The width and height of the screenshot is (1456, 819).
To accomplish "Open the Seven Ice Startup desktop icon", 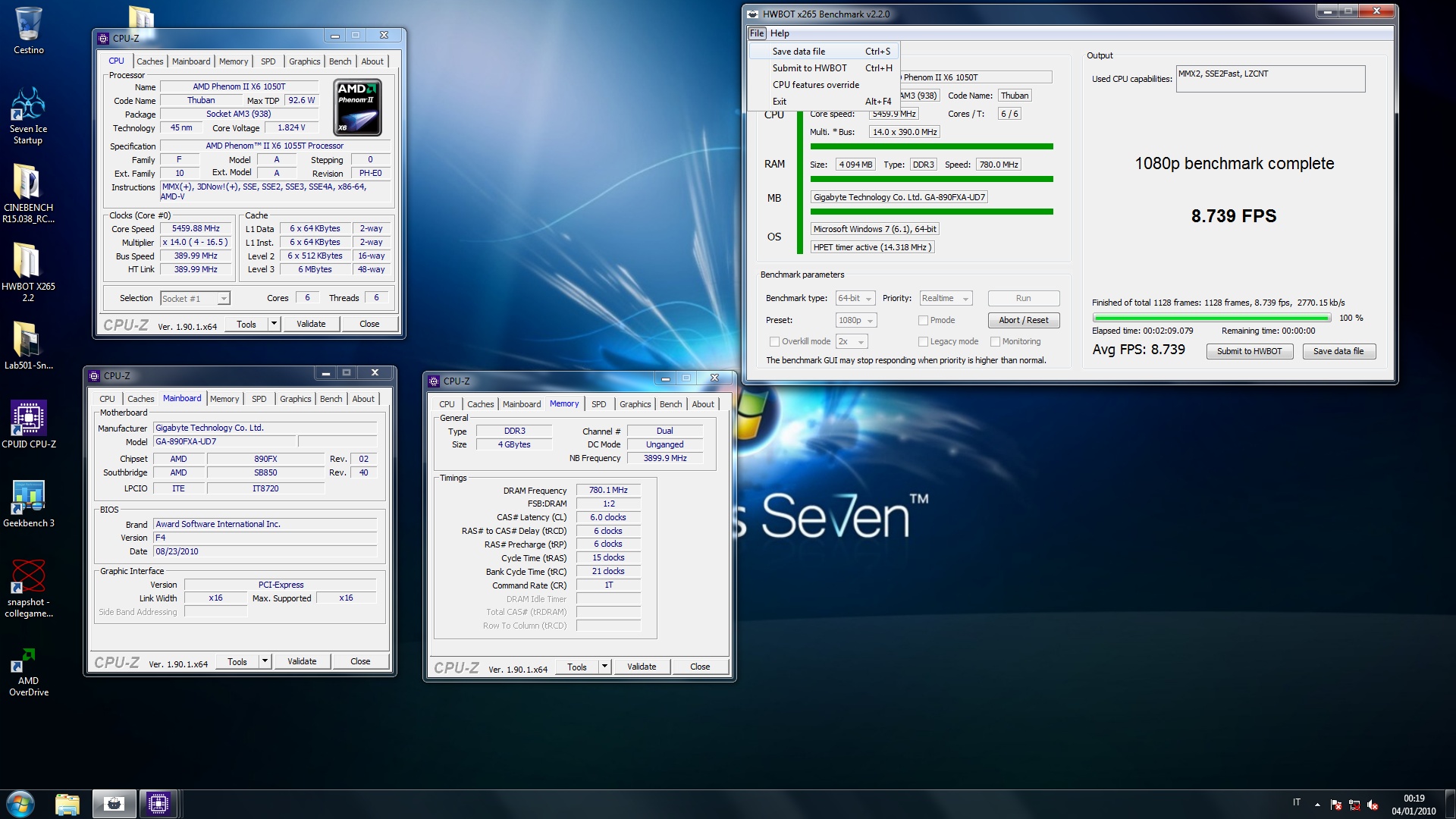I will coord(28,115).
